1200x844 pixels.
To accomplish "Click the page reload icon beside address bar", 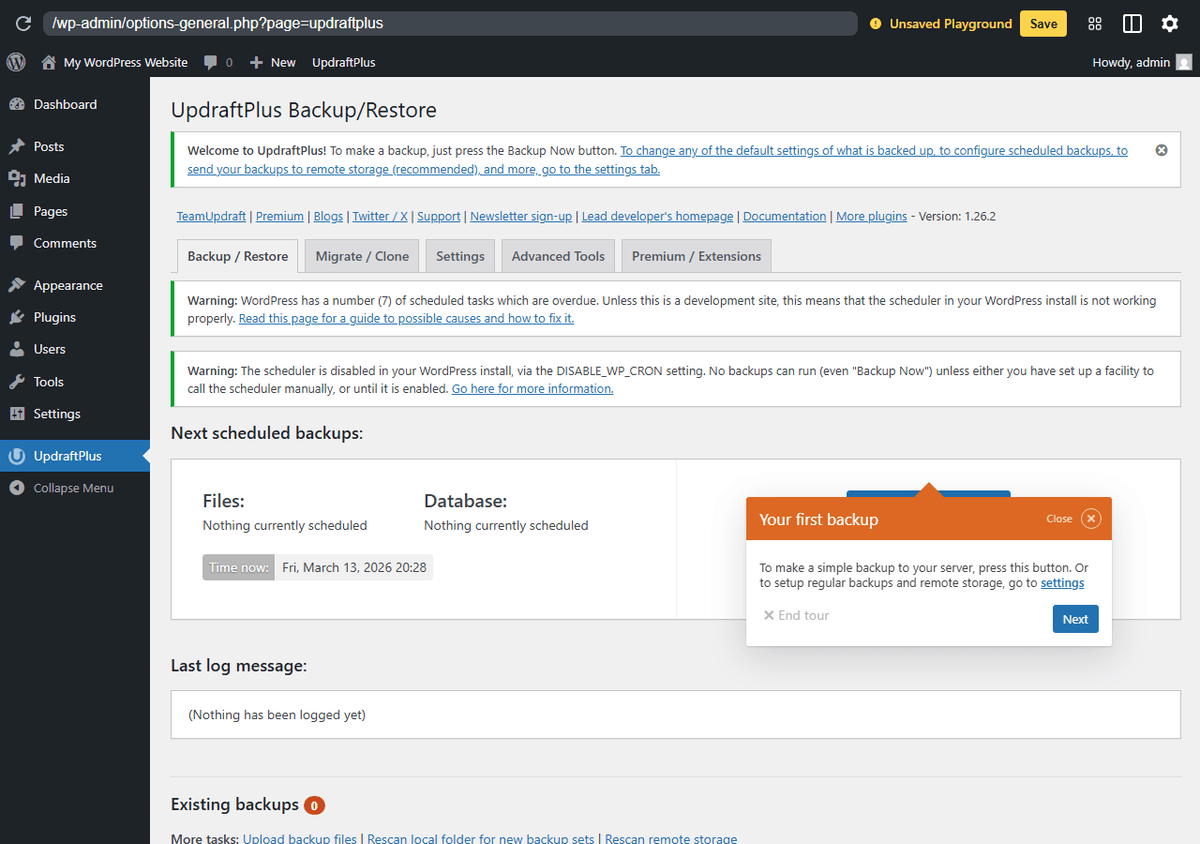I will point(23,23).
